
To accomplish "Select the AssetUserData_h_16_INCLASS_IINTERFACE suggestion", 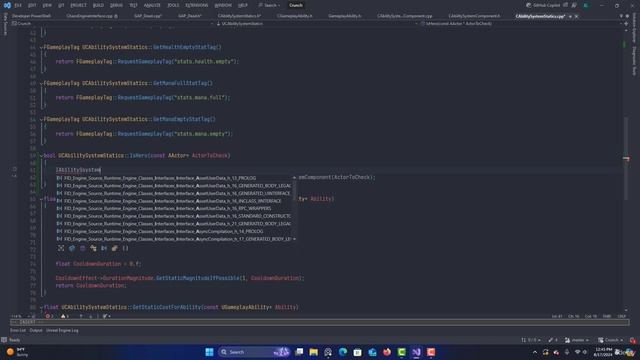I will point(174,201).
